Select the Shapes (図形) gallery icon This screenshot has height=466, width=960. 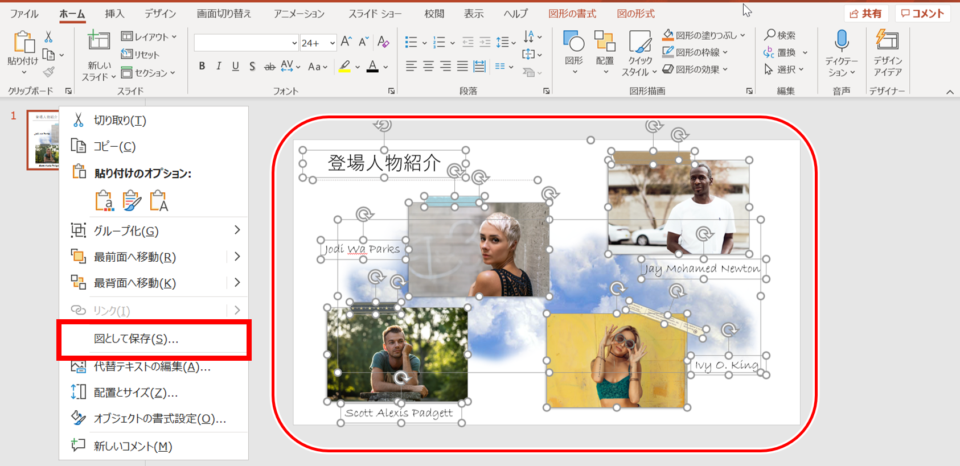(573, 42)
